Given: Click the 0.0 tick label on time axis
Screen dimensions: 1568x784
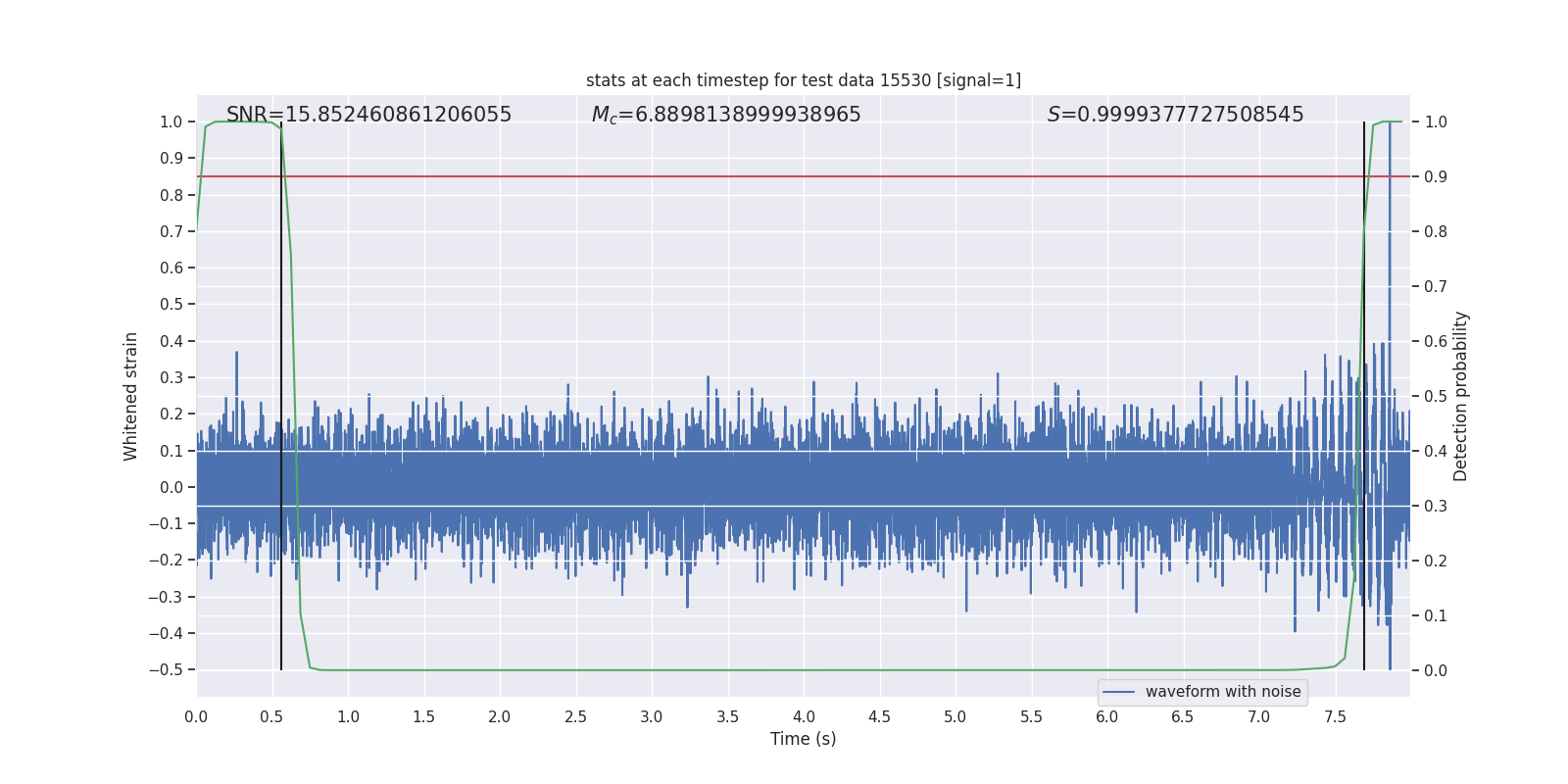Looking at the screenshot, I should pos(196,716).
